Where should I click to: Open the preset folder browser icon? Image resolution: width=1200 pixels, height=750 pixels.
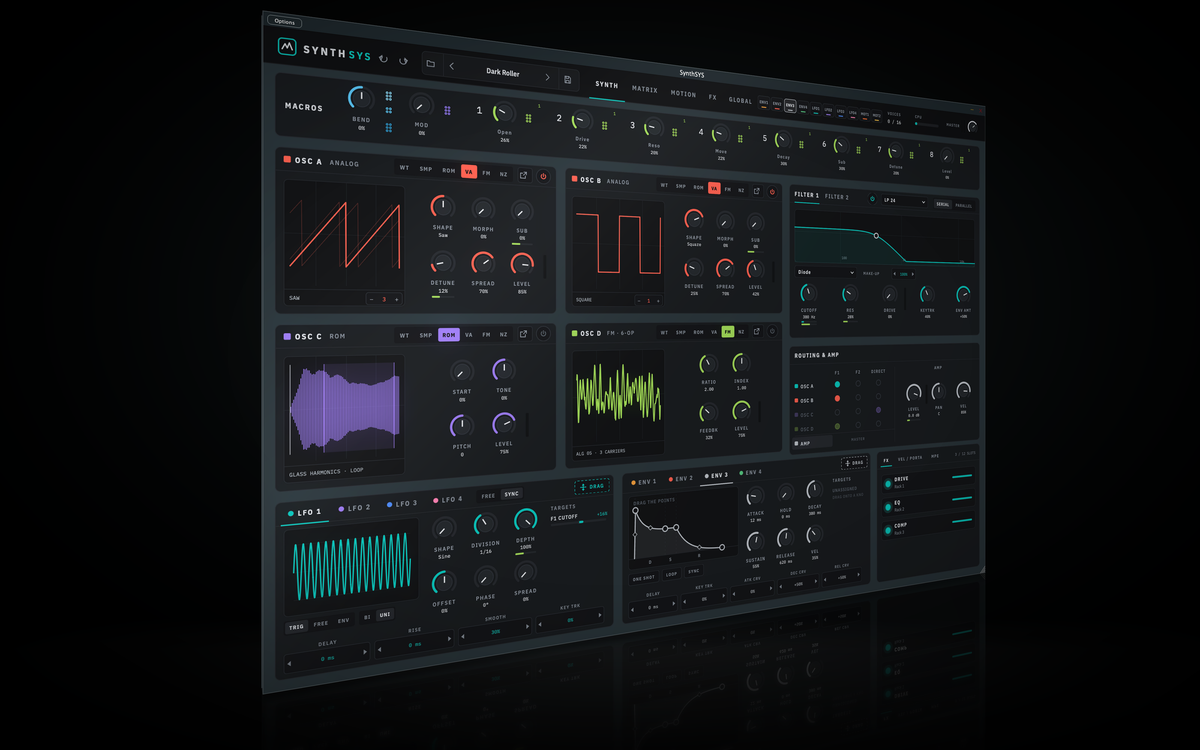(x=431, y=64)
